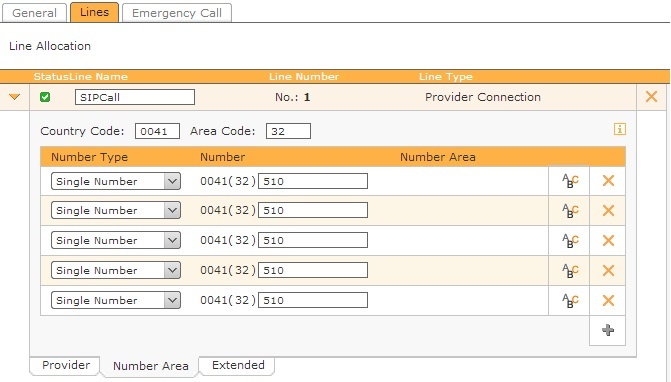
Task: Select the Number Area sub-tab
Action: pyautogui.click(x=151, y=366)
